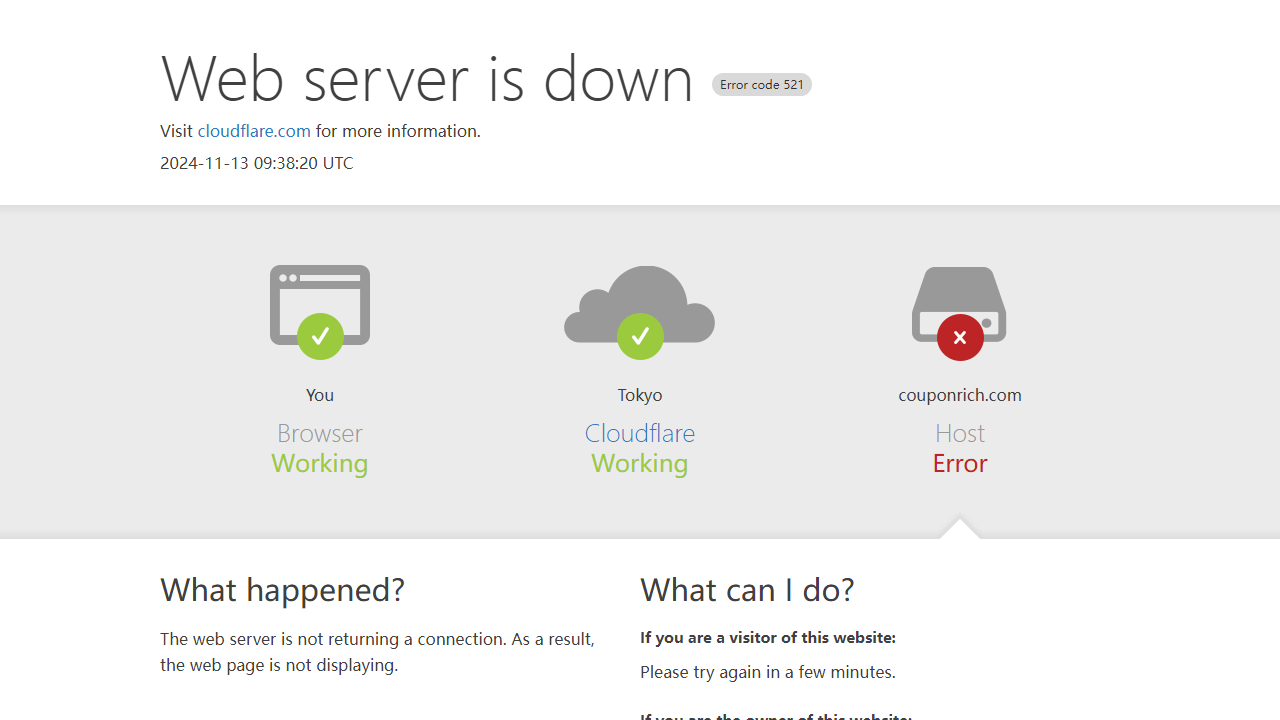Click the green checkmark on browser icon
The height and width of the screenshot is (720, 1280).
(320, 337)
